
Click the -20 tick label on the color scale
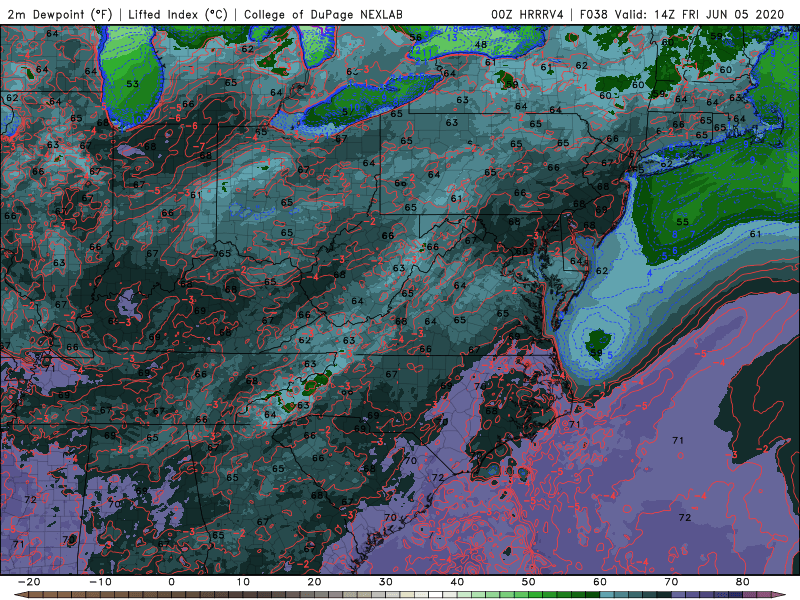tap(29, 582)
